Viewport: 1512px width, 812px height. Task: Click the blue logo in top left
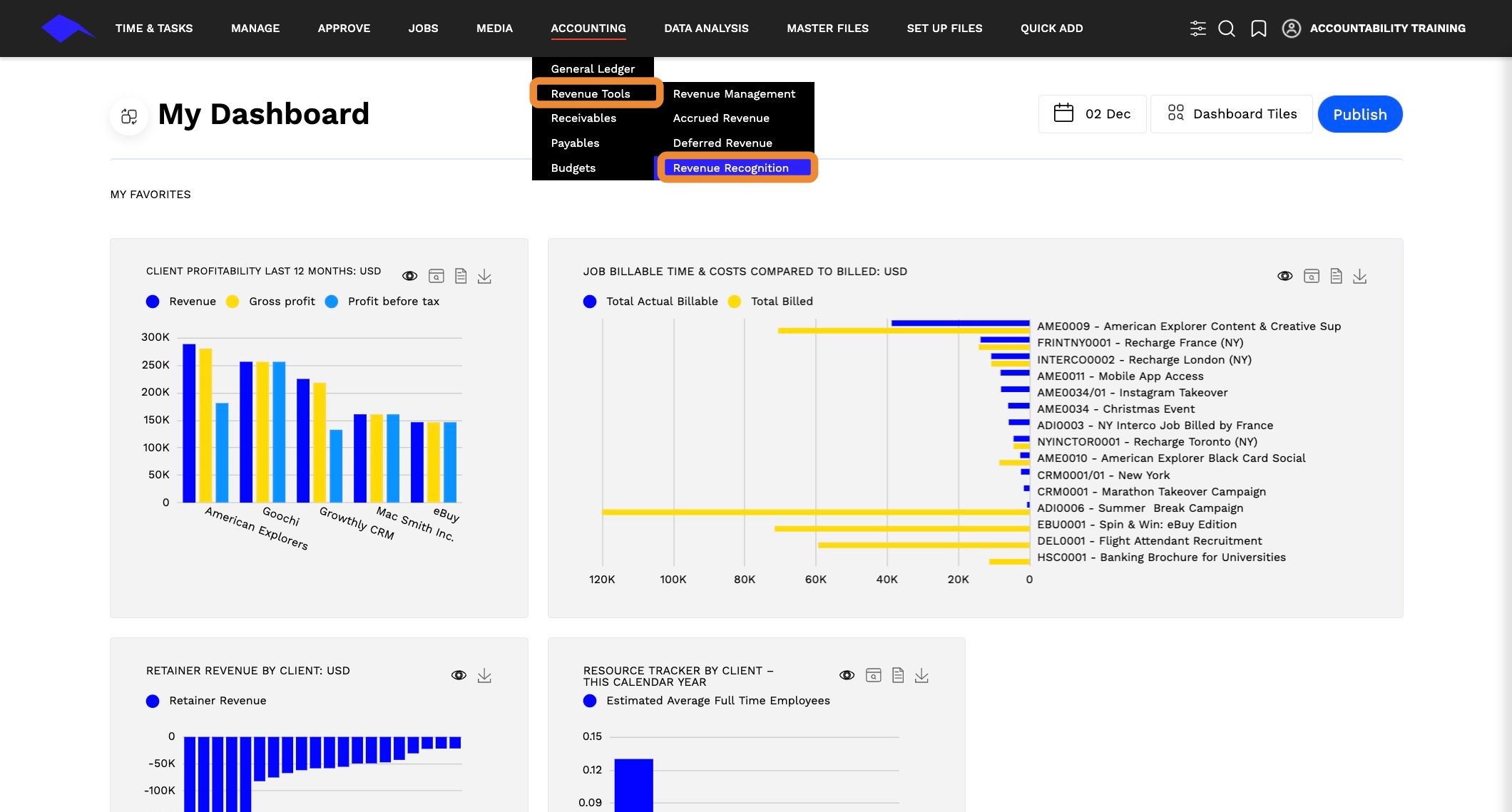click(x=67, y=29)
